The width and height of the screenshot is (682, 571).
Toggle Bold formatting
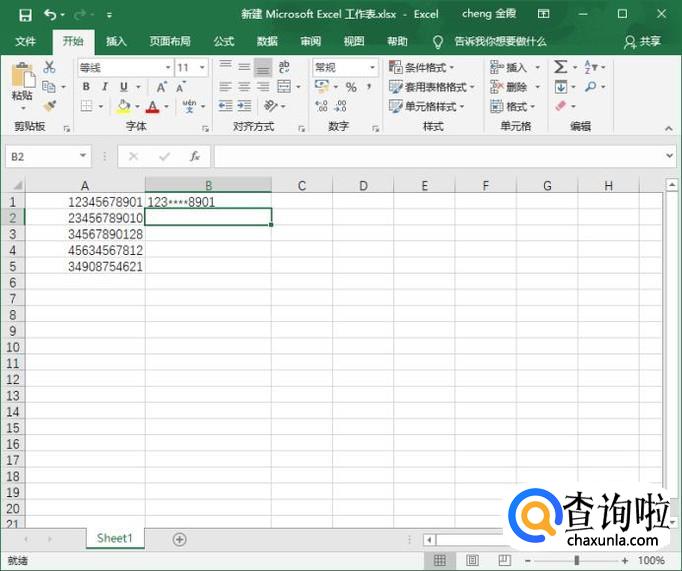[x=86, y=87]
